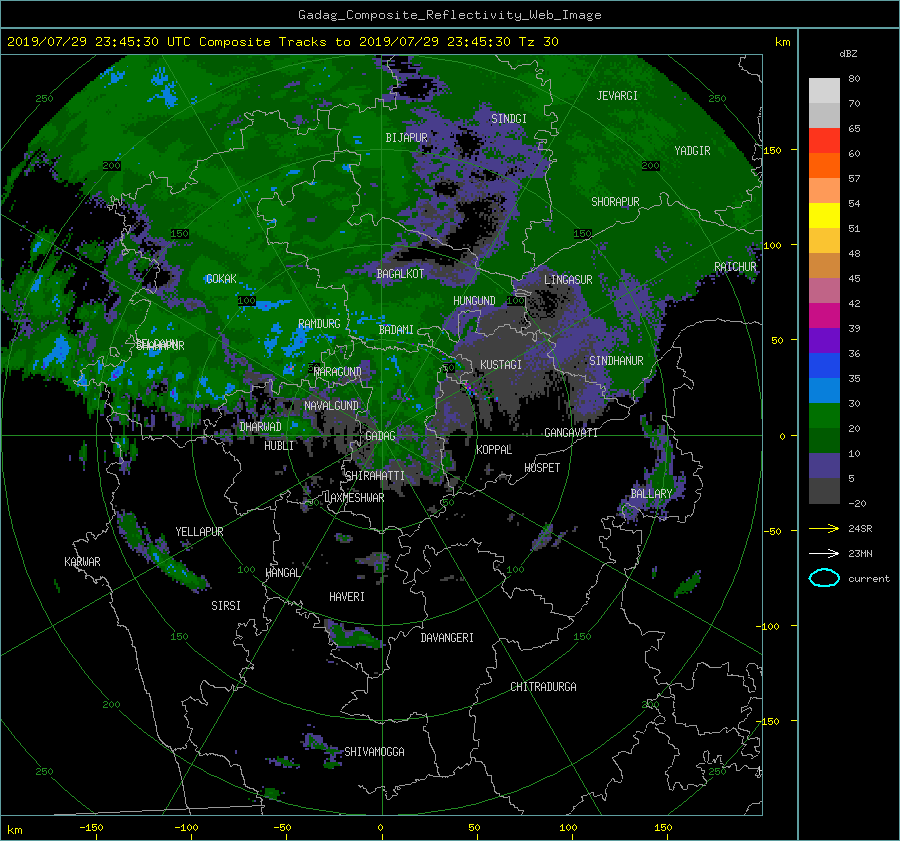
Task: Click the RAICHUR city label
Action: (x=735, y=267)
